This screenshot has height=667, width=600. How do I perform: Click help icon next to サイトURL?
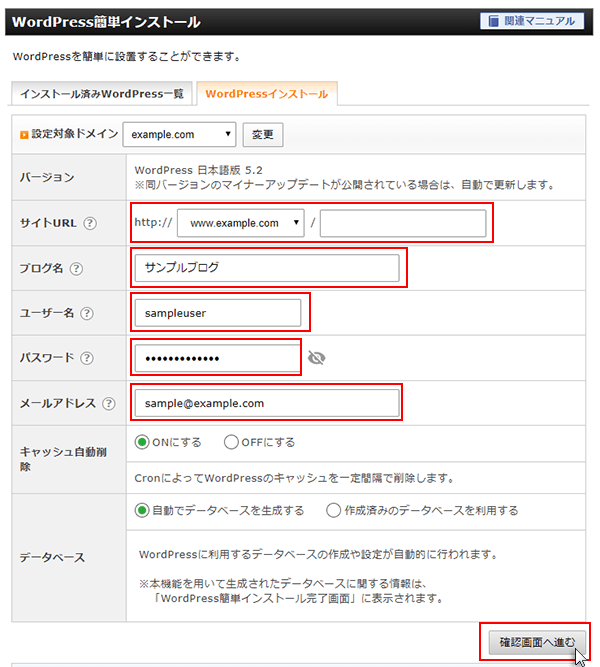pos(90,223)
